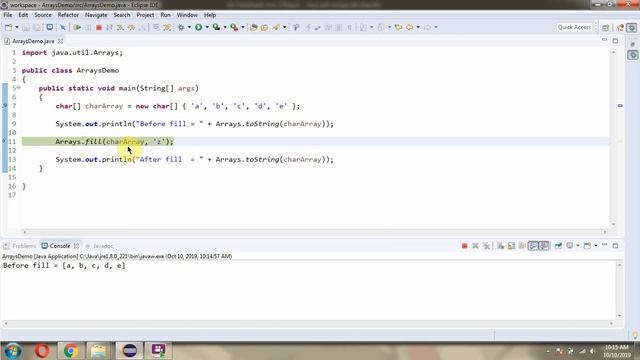This screenshot has width=640, height=360.
Task: Open the Help menu
Action: pos(210,15)
